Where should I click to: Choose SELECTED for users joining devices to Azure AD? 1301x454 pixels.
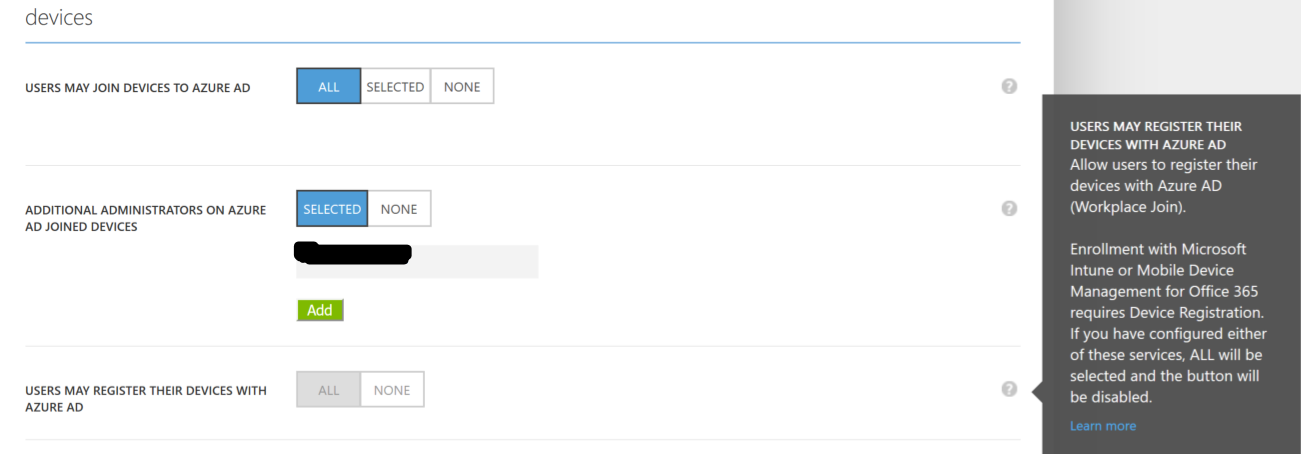395,87
